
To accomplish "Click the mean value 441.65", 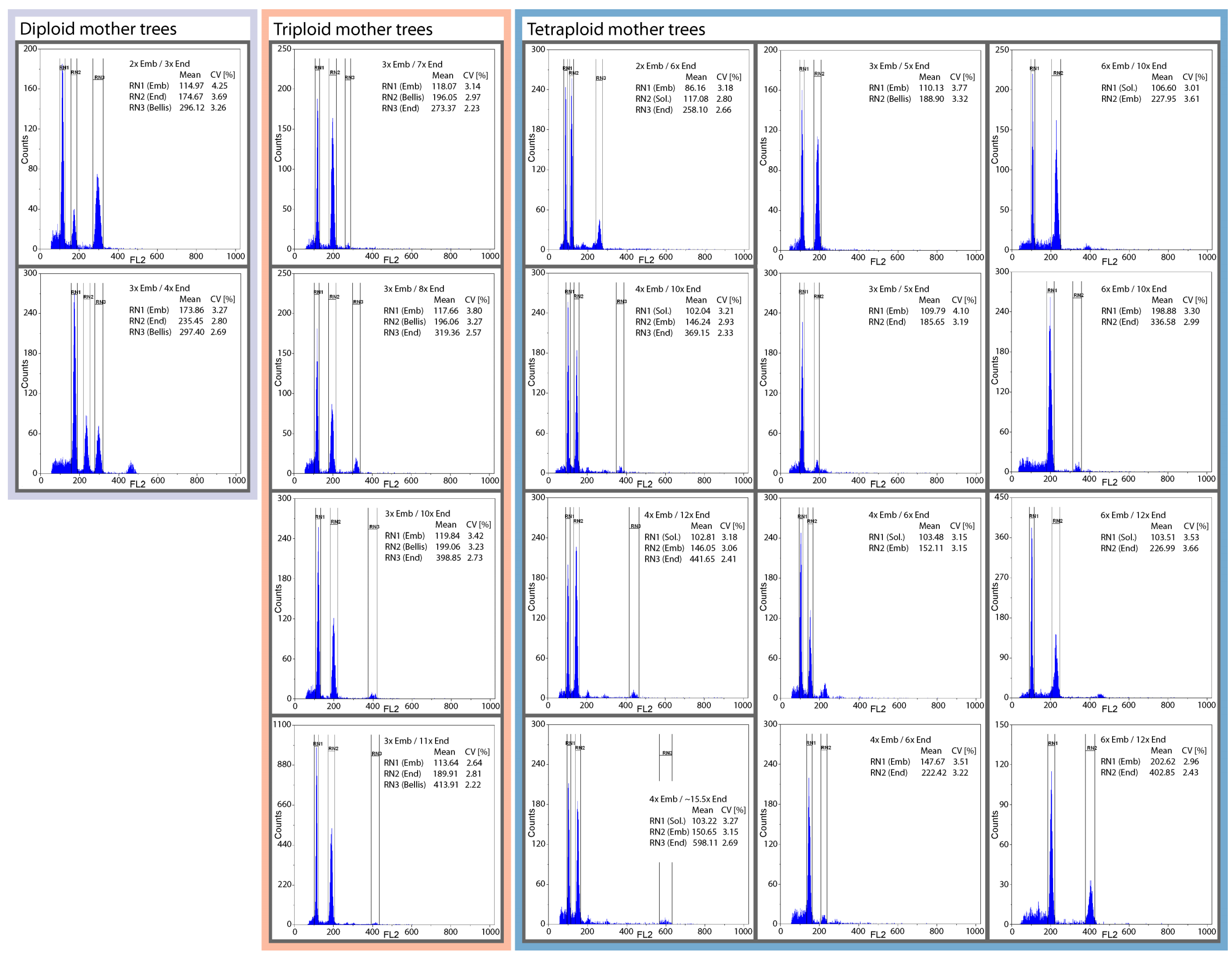I will pos(702,559).
